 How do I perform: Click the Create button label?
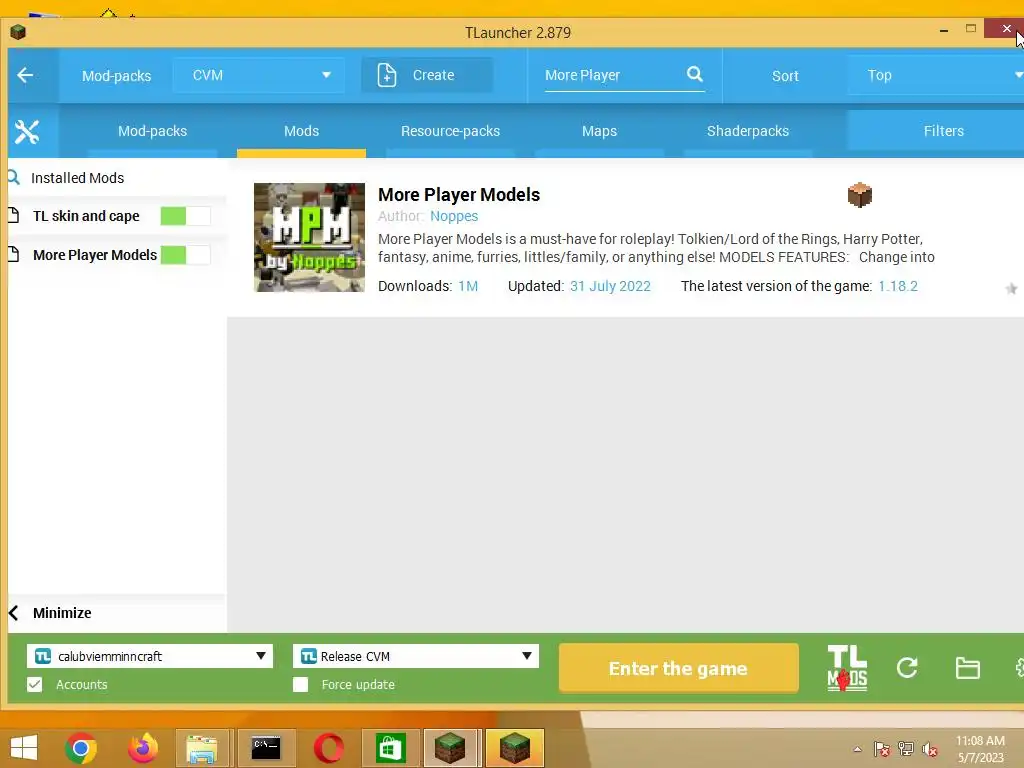click(x=433, y=75)
